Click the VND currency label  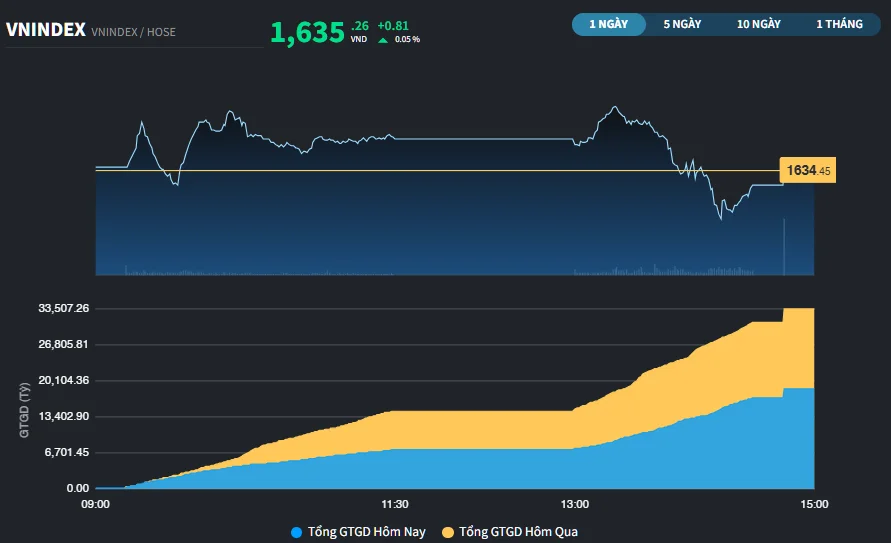[x=359, y=39]
